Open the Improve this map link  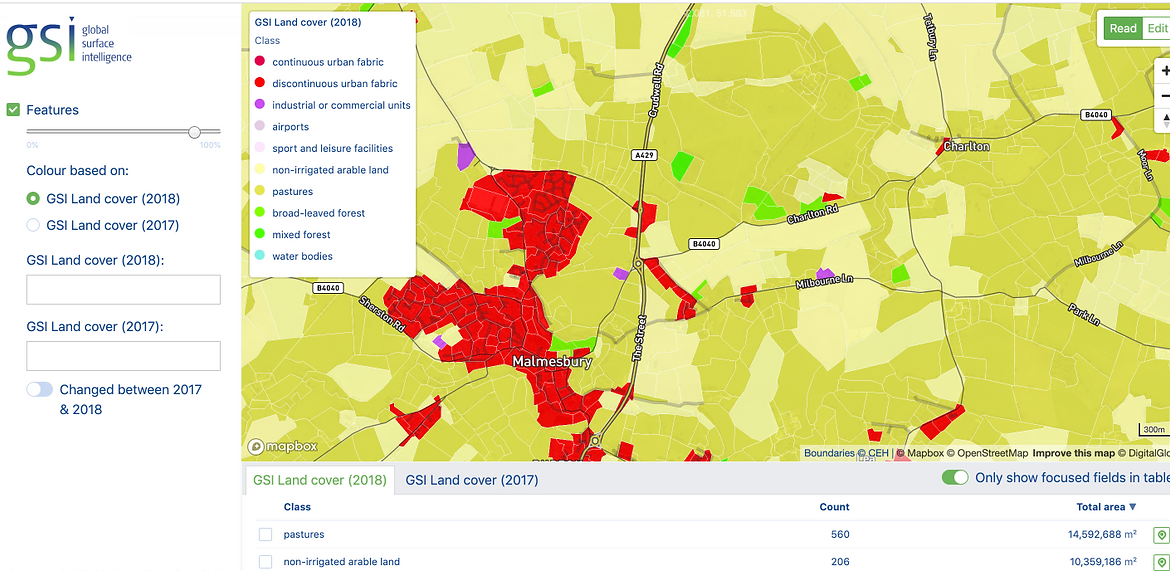click(1071, 454)
